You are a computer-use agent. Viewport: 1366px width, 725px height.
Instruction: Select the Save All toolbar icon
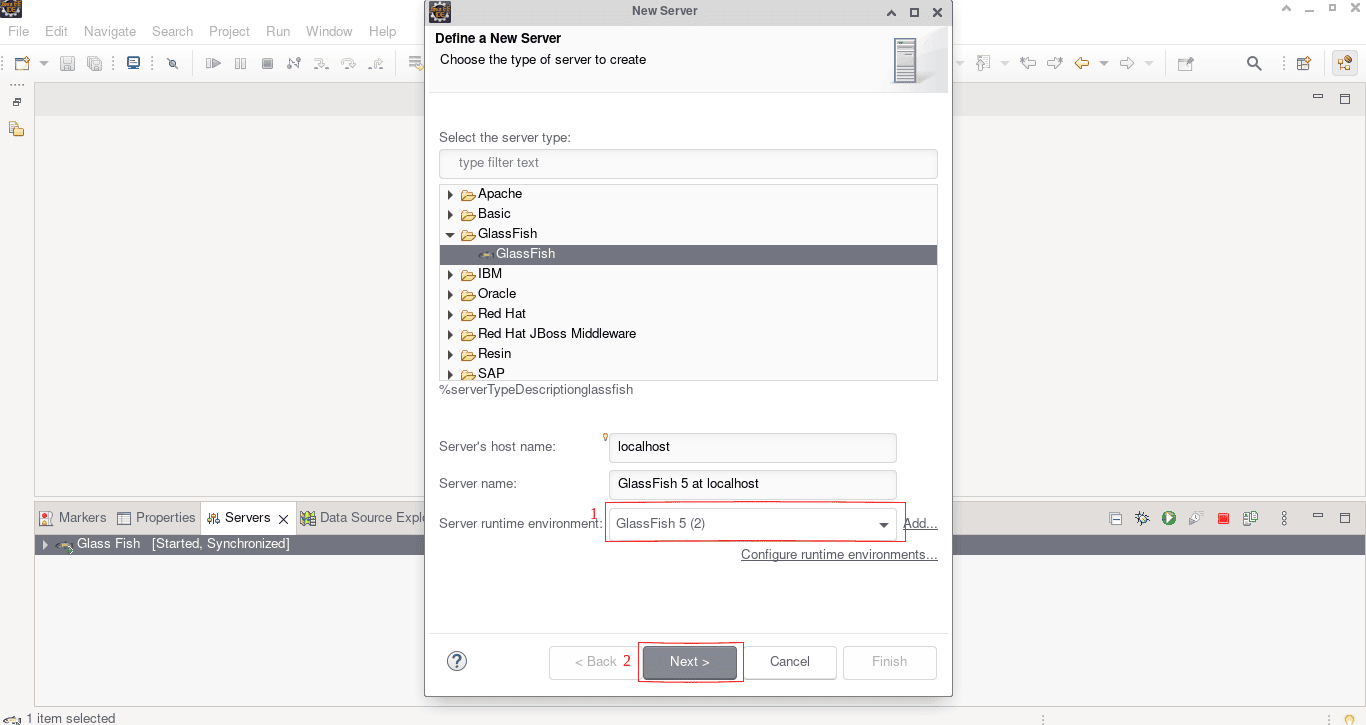click(93, 62)
